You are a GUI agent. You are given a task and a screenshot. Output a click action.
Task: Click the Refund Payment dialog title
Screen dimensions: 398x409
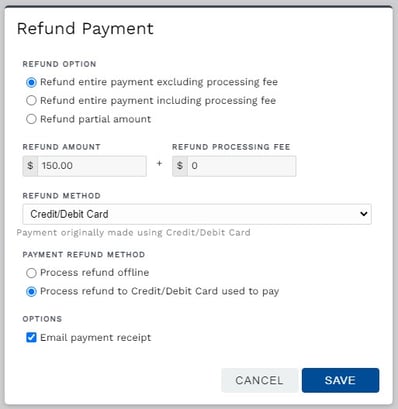(85, 29)
